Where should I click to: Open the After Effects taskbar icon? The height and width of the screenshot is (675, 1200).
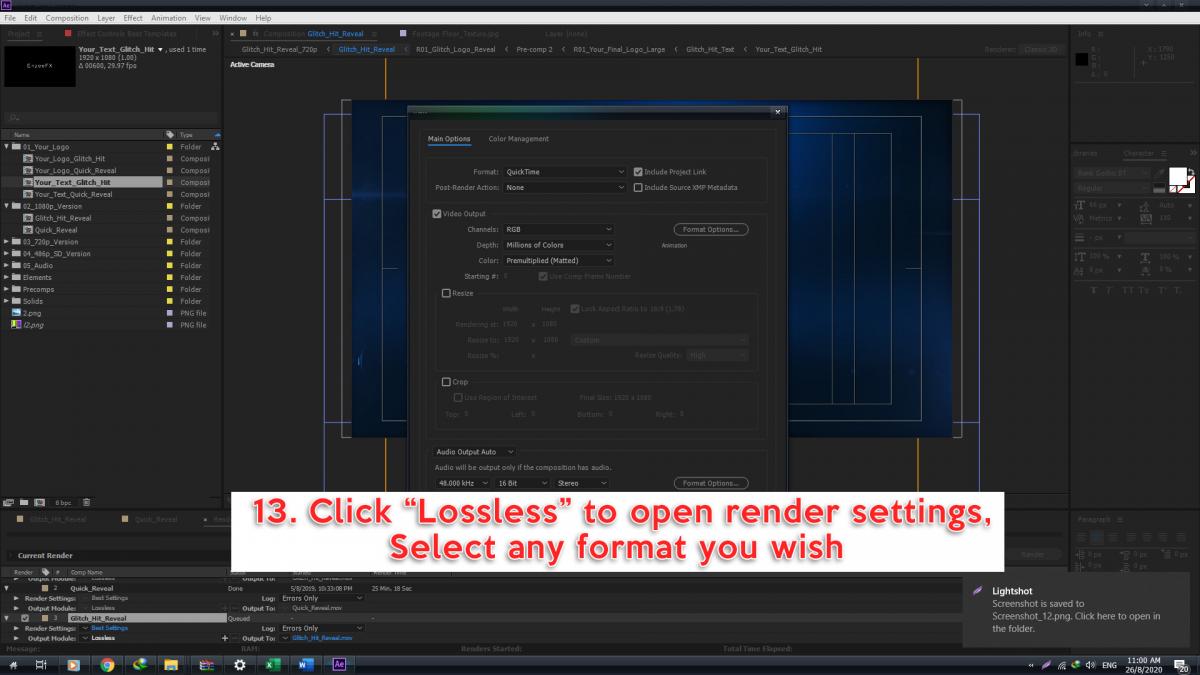pyautogui.click(x=338, y=664)
